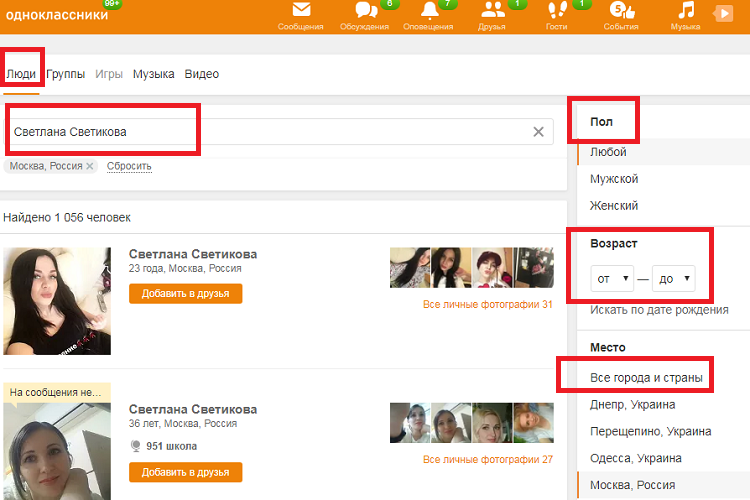Open the Сообщения envelope icon

tap(300, 11)
